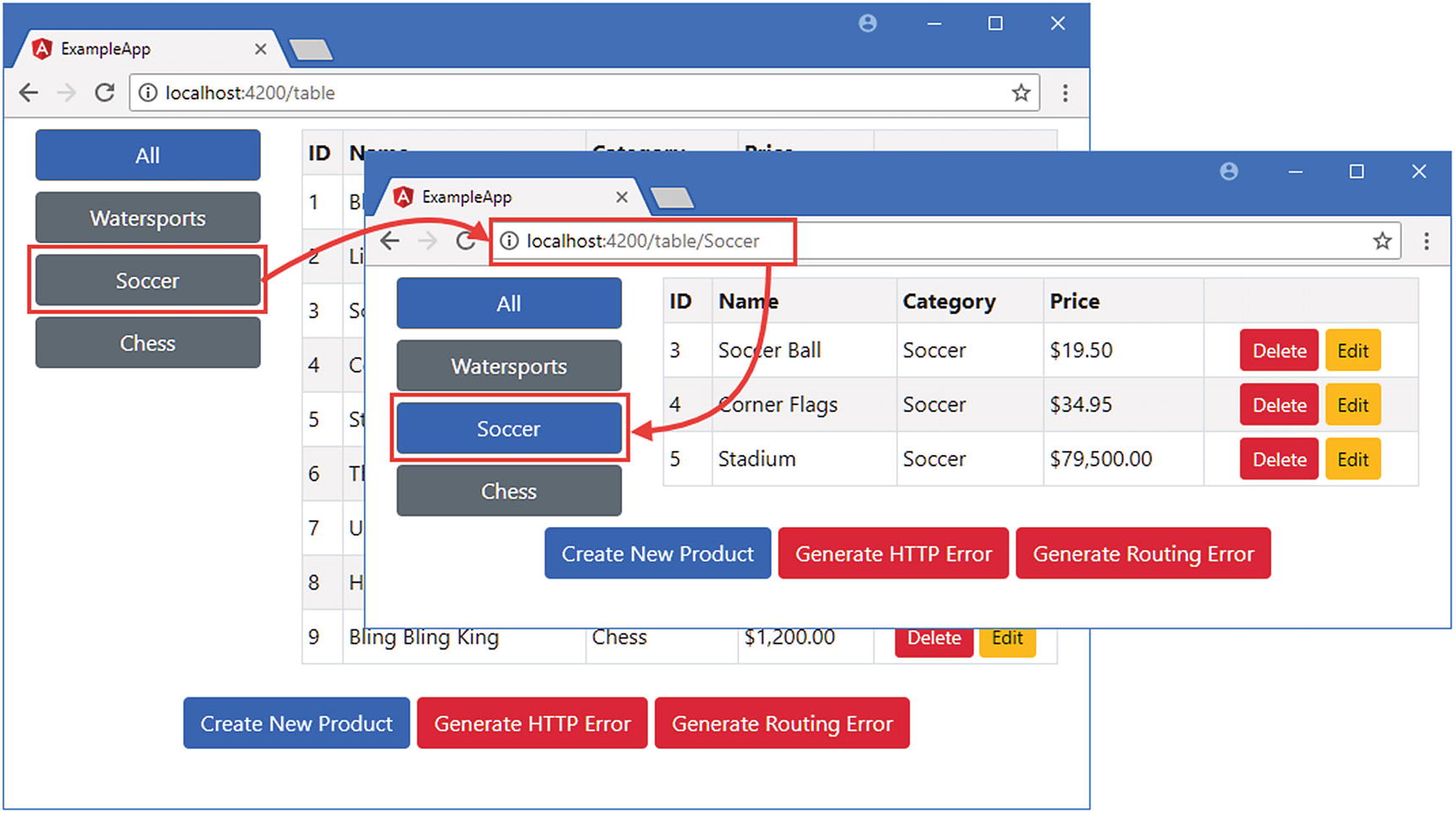Screen dimensions: 1456x814
Task: Open profile icon in rear window title bar
Action: click(868, 24)
